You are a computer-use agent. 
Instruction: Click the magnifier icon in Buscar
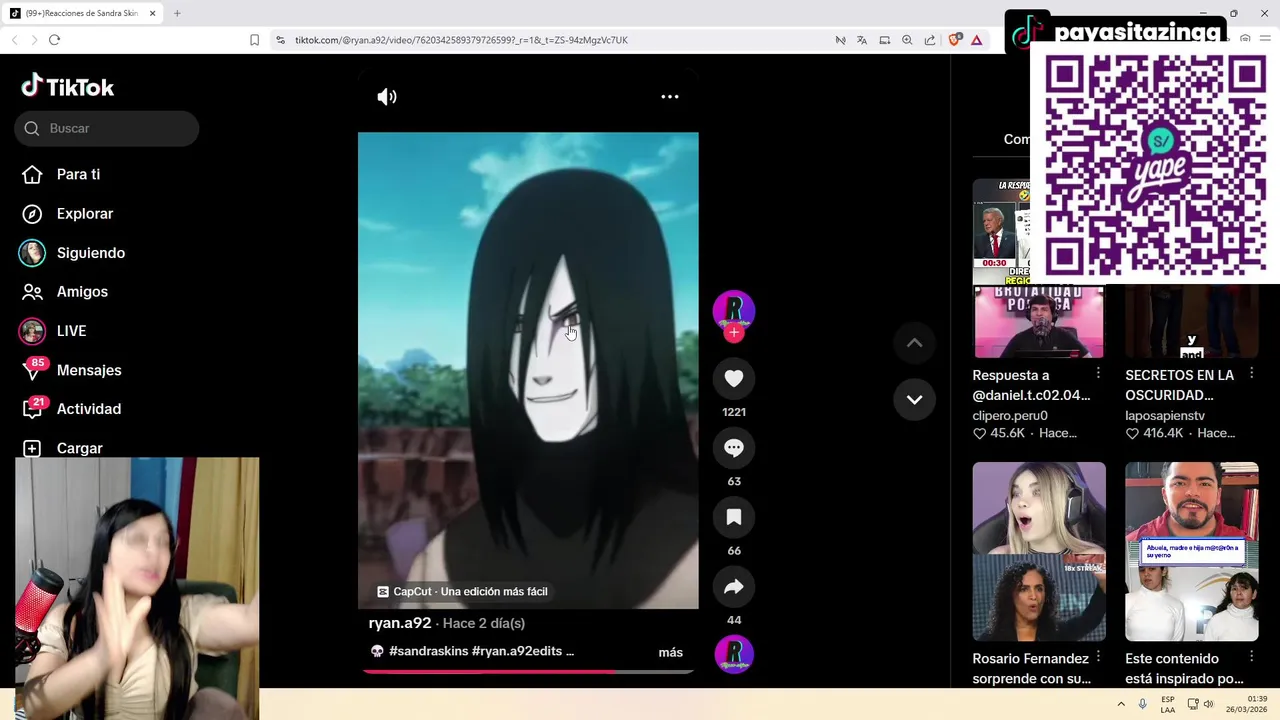coord(32,128)
